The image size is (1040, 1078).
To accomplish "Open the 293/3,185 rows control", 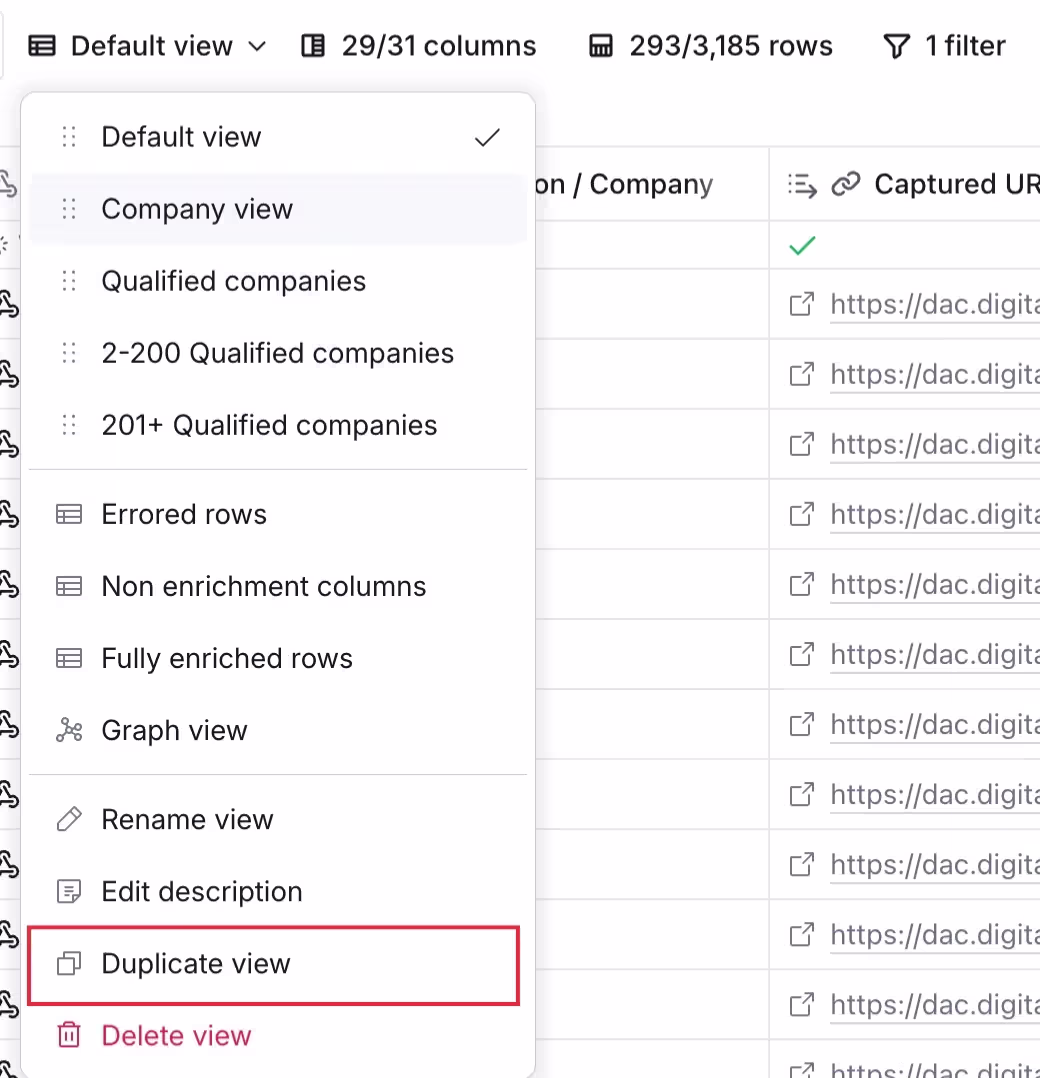I will point(711,46).
